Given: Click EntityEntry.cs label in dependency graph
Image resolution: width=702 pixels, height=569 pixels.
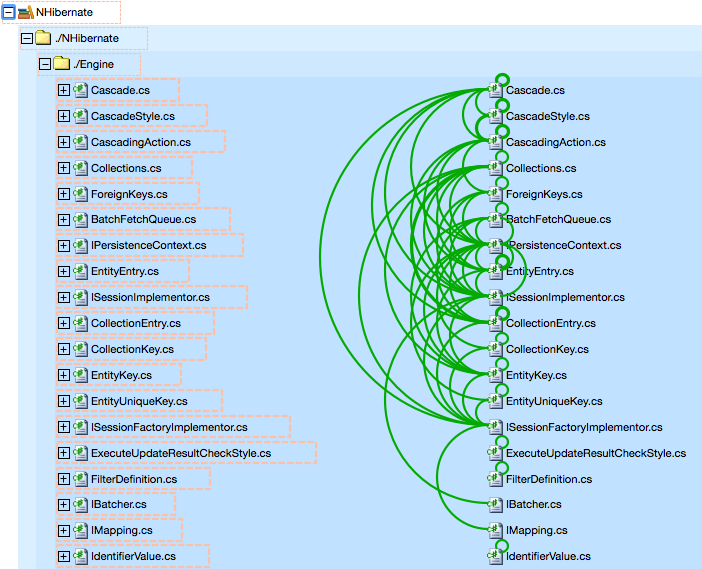Looking at the screenshot, I should pyautogui.click(x=540, y=271).
